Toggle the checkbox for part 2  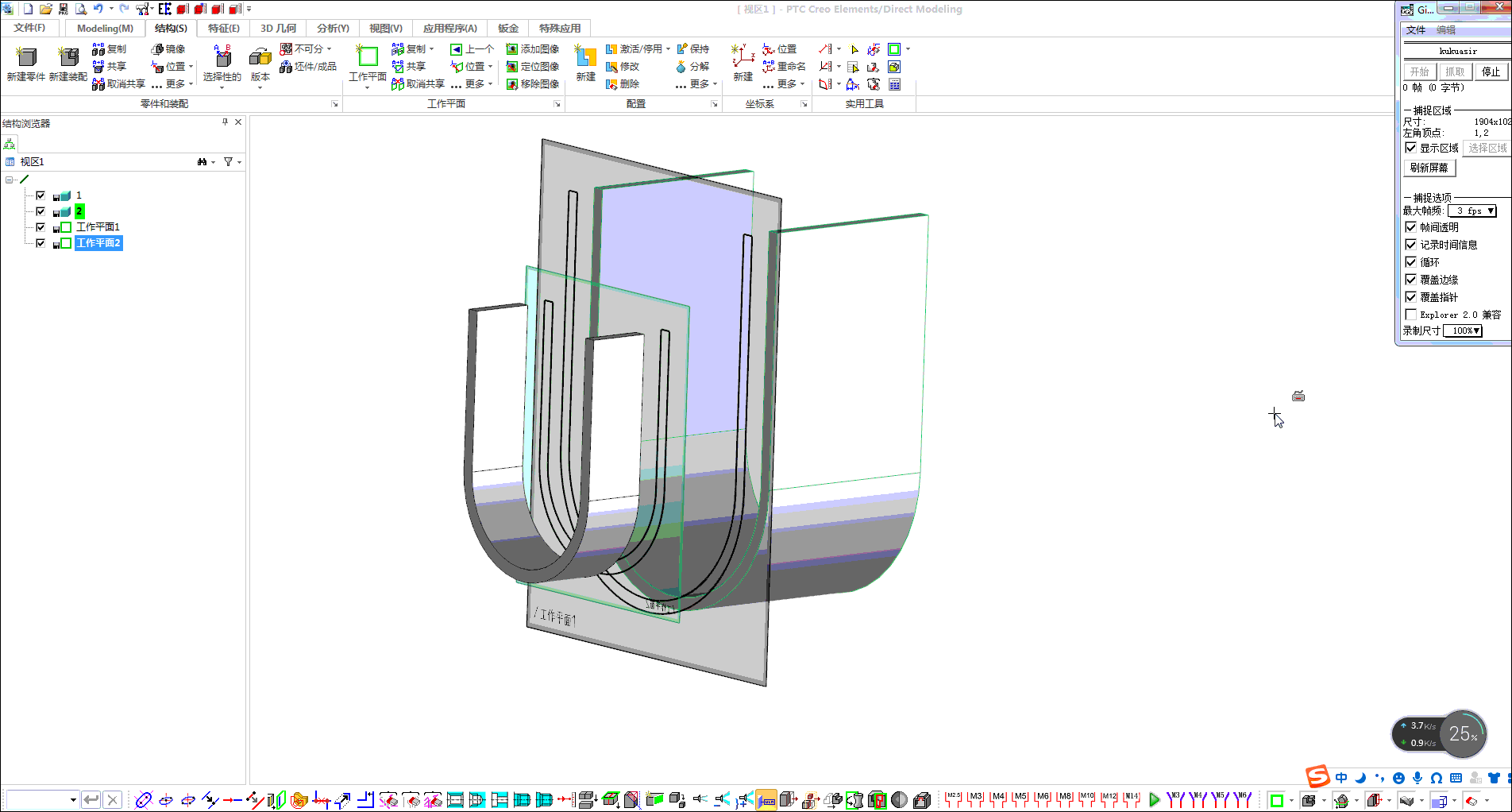[x=40, y=211]
